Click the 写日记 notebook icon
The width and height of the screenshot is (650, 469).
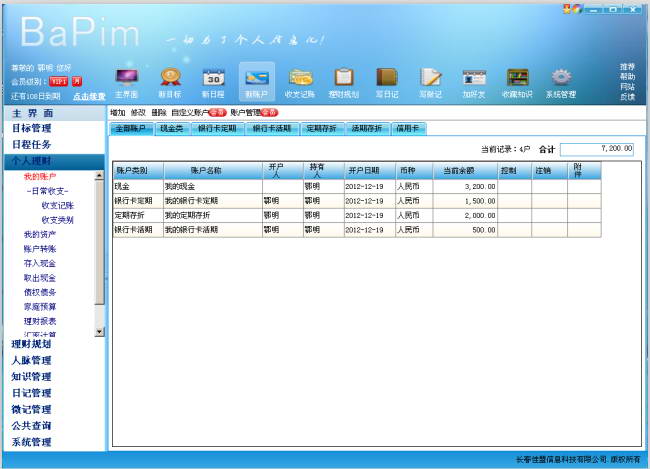coord(387,78)
